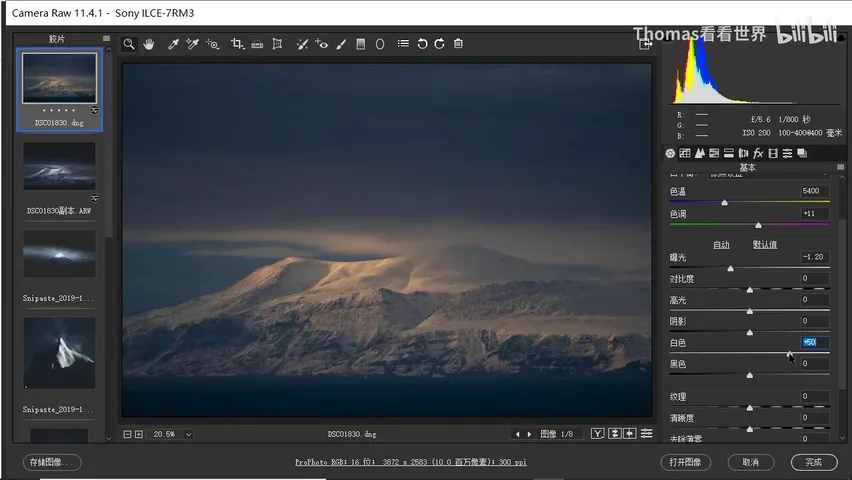Select the DSC01830.dng thumbnail in filmstrip

click(59, 90)
